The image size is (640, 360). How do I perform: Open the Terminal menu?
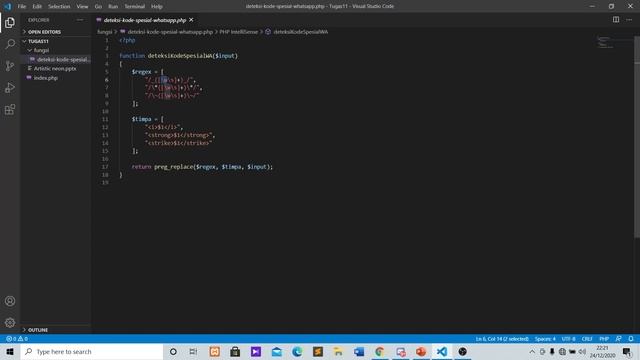click(x=135, y=7)
